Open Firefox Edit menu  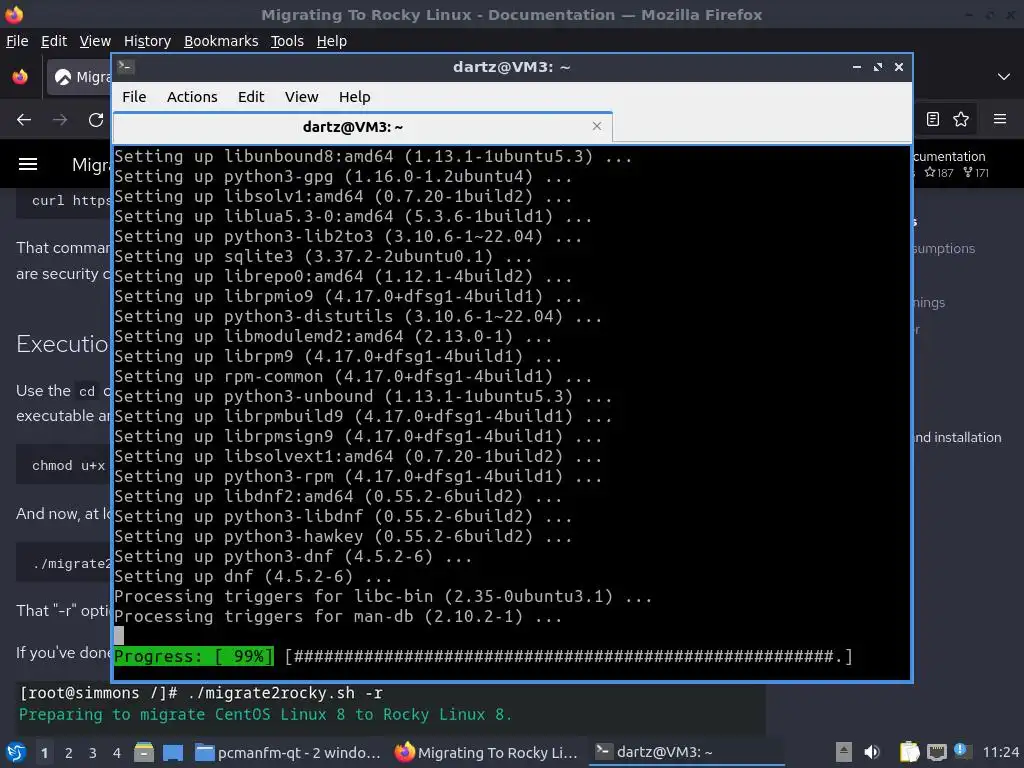(x=54, y=41)
